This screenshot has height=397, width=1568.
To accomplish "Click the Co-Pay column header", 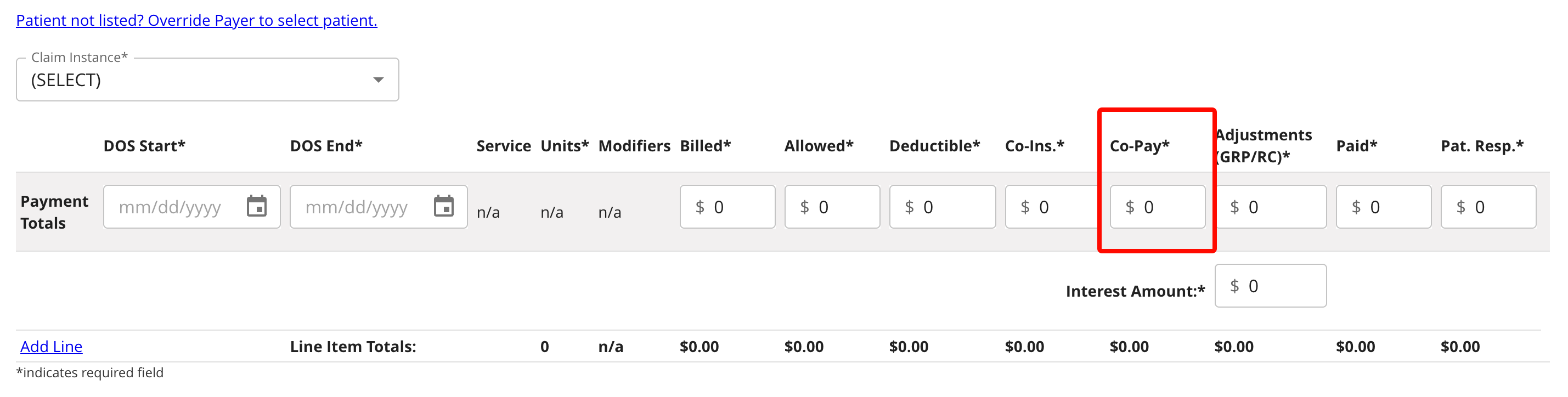I will tap(1139, 146).
